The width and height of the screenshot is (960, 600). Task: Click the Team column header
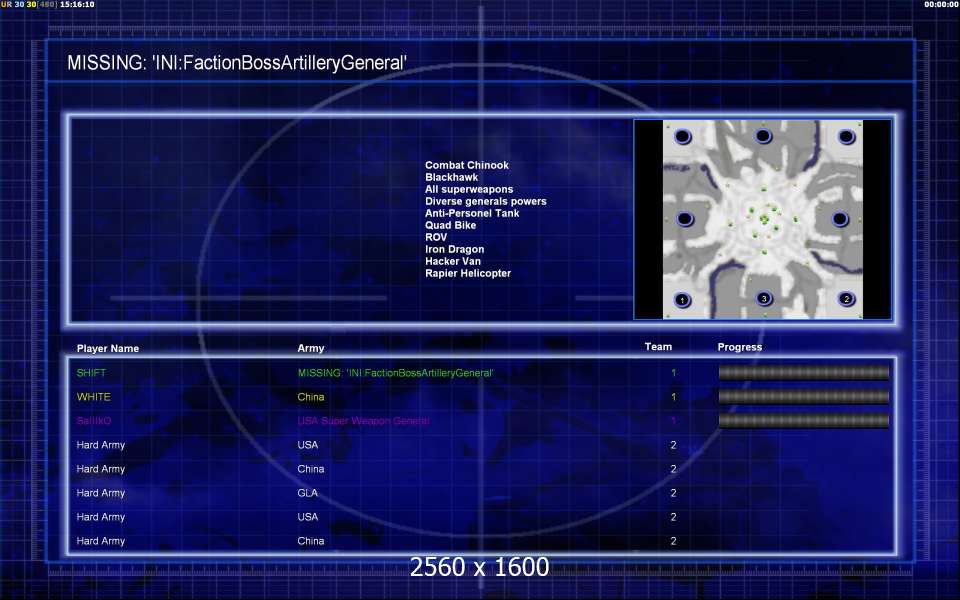click(658, 347)
